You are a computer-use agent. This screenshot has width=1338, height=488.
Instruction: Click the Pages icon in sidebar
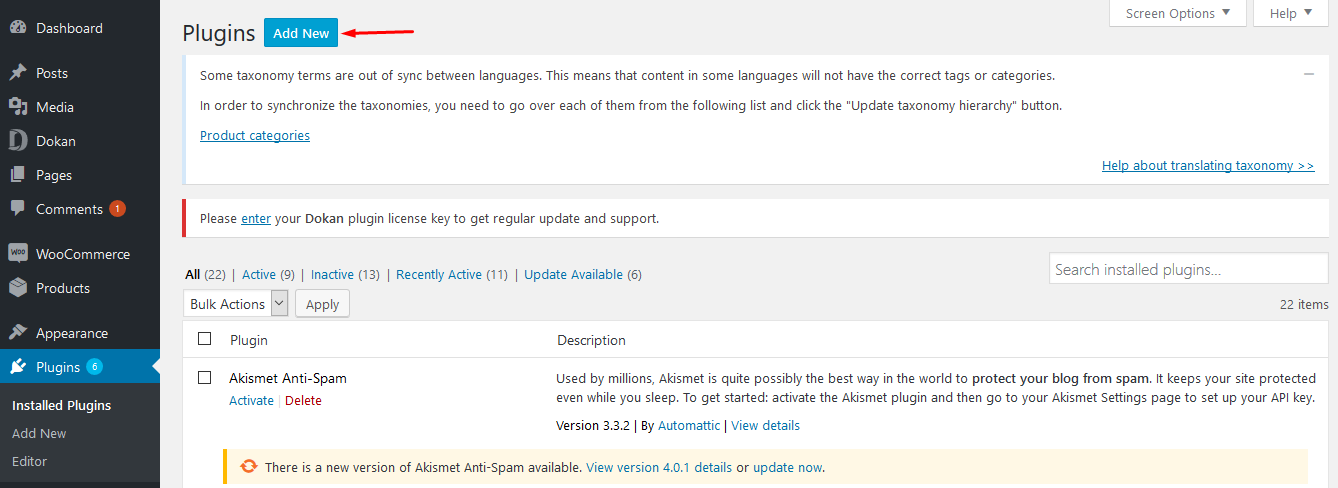(18, 175)
